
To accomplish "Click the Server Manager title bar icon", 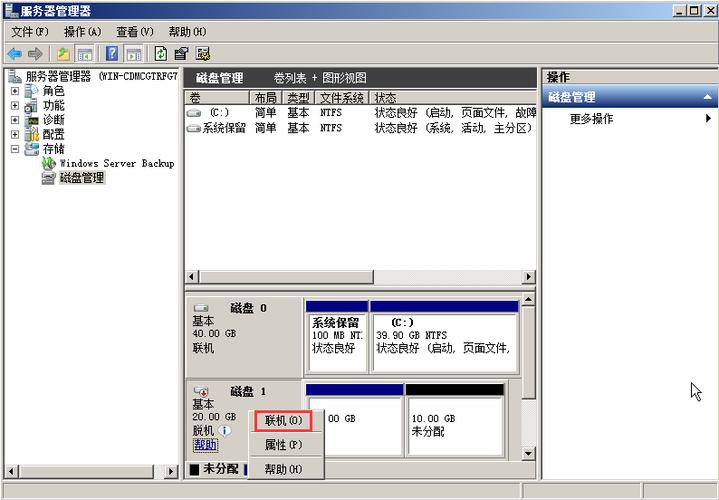I will point(11,10).
